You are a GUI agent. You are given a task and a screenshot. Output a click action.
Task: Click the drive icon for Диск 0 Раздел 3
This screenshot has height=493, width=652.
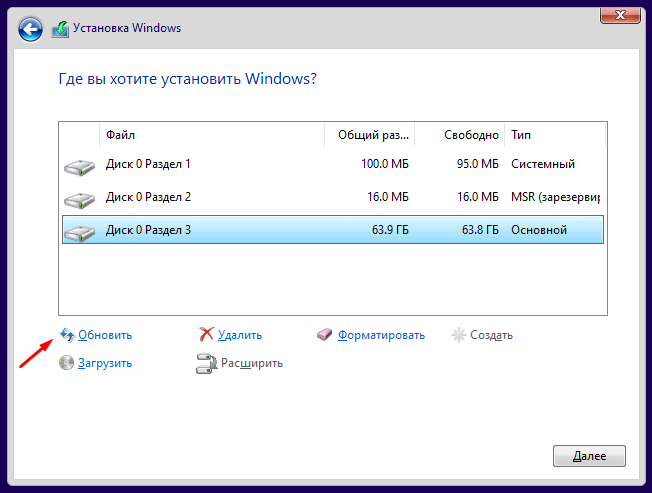tap(79, 233)
